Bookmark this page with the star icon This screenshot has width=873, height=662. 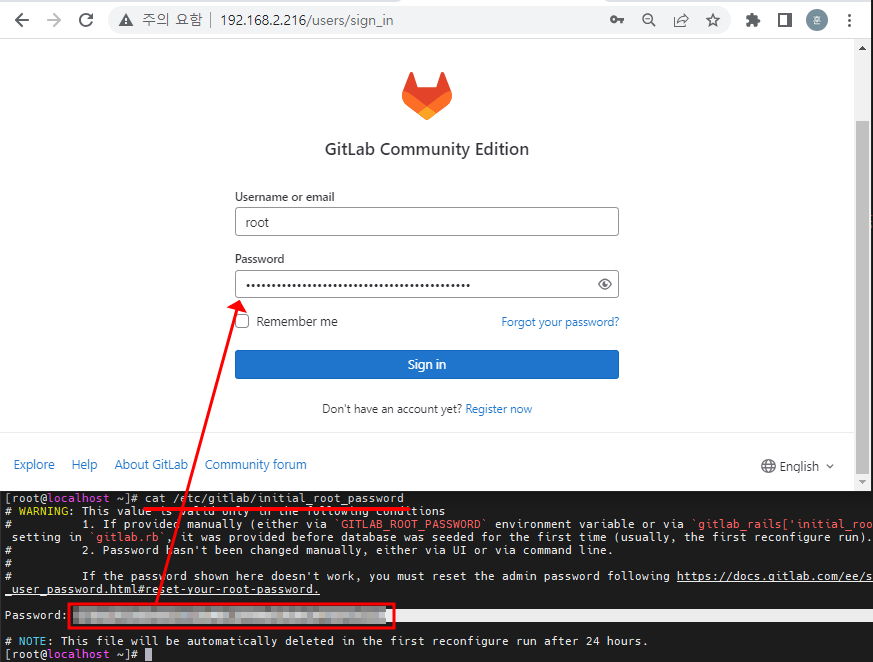coord(713,21)
